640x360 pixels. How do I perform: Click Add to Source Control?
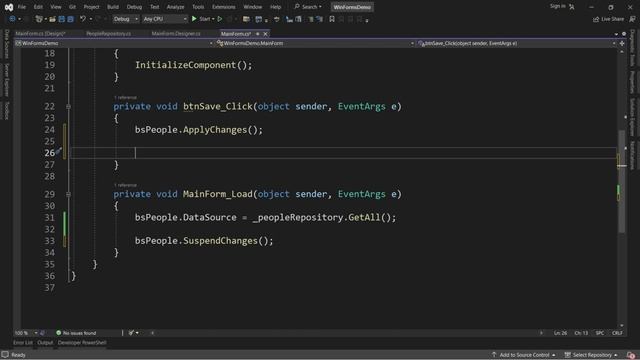pyautogui.click(x=524, y=355)
